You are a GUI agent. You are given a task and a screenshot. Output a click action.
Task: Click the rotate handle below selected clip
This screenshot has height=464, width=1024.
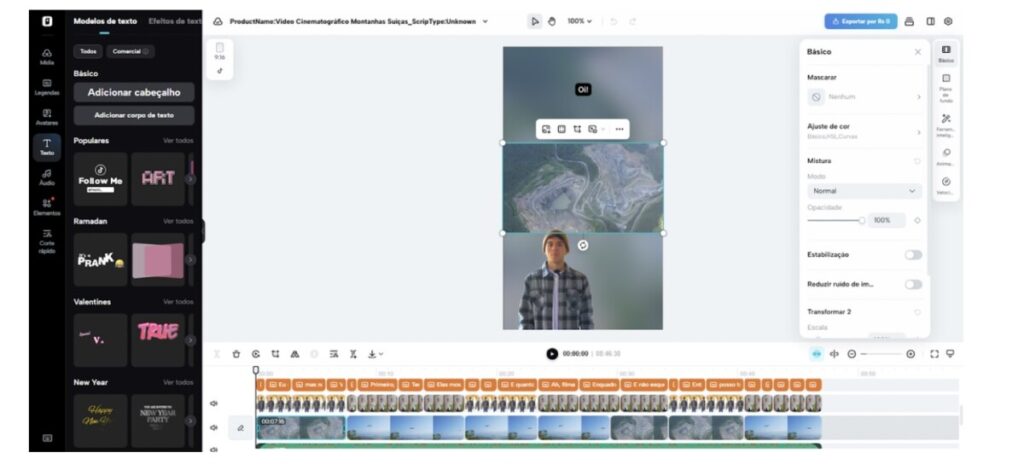tap(583, 246)
